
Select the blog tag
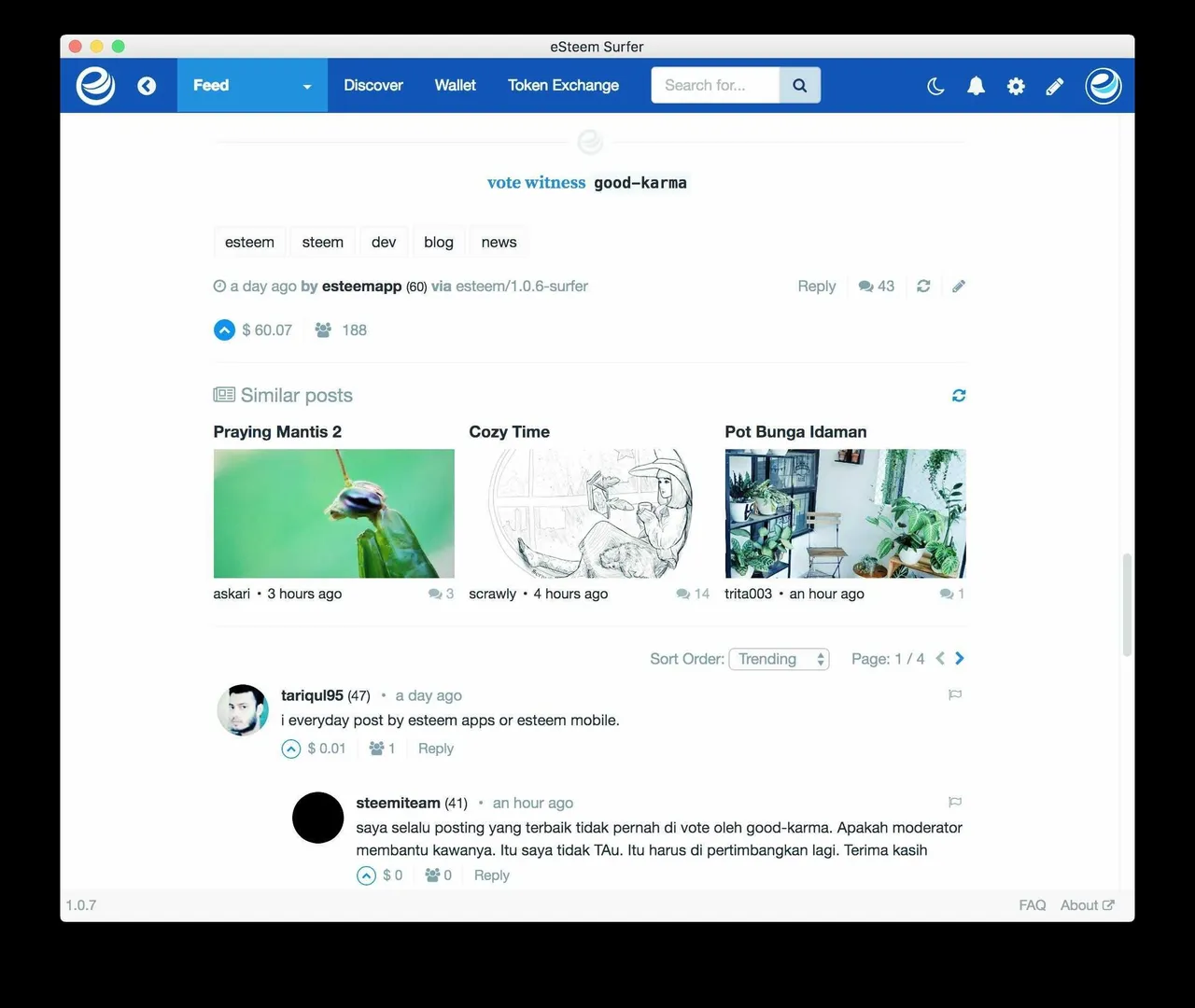439,242
